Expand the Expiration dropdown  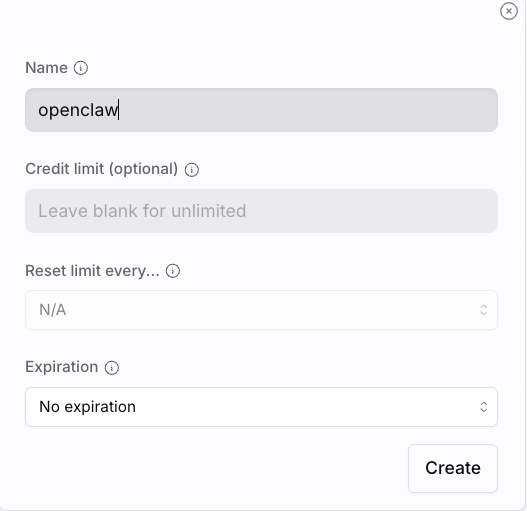[261, 407]
